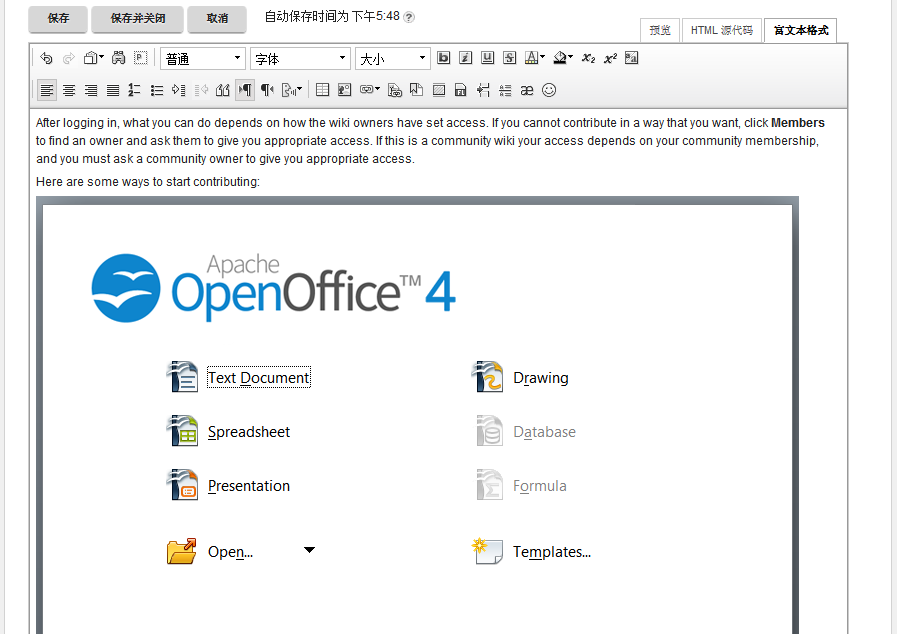
Task: Toggle bold formatting
Action: click(443, 58)
